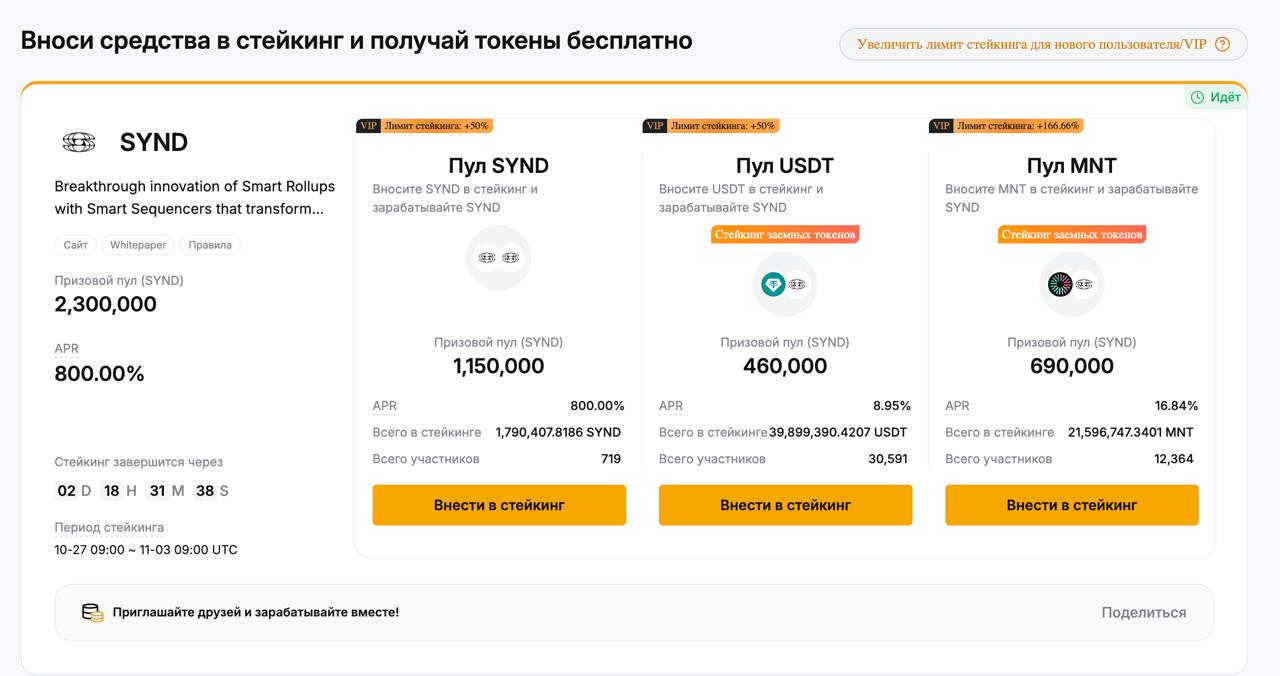Click the MNT coin icon in Пул MNT

(1059, 284)
